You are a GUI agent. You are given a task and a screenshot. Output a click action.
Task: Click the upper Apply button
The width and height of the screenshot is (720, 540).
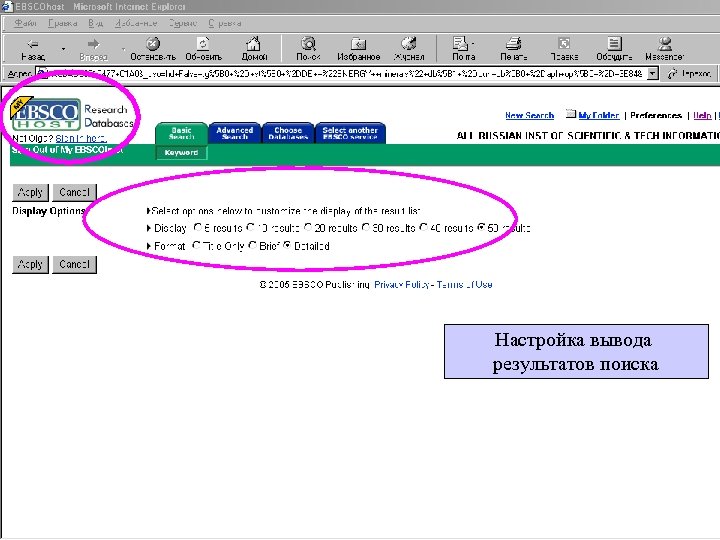pyautogui.click(x=30, y=192)
